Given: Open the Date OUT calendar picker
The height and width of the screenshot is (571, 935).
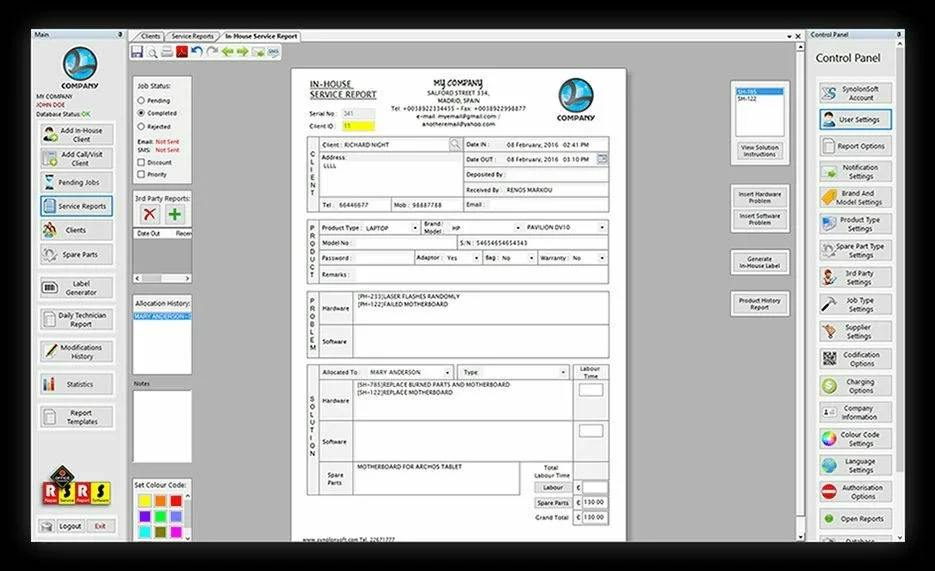Looking at the screenshot, I should 602,159.
